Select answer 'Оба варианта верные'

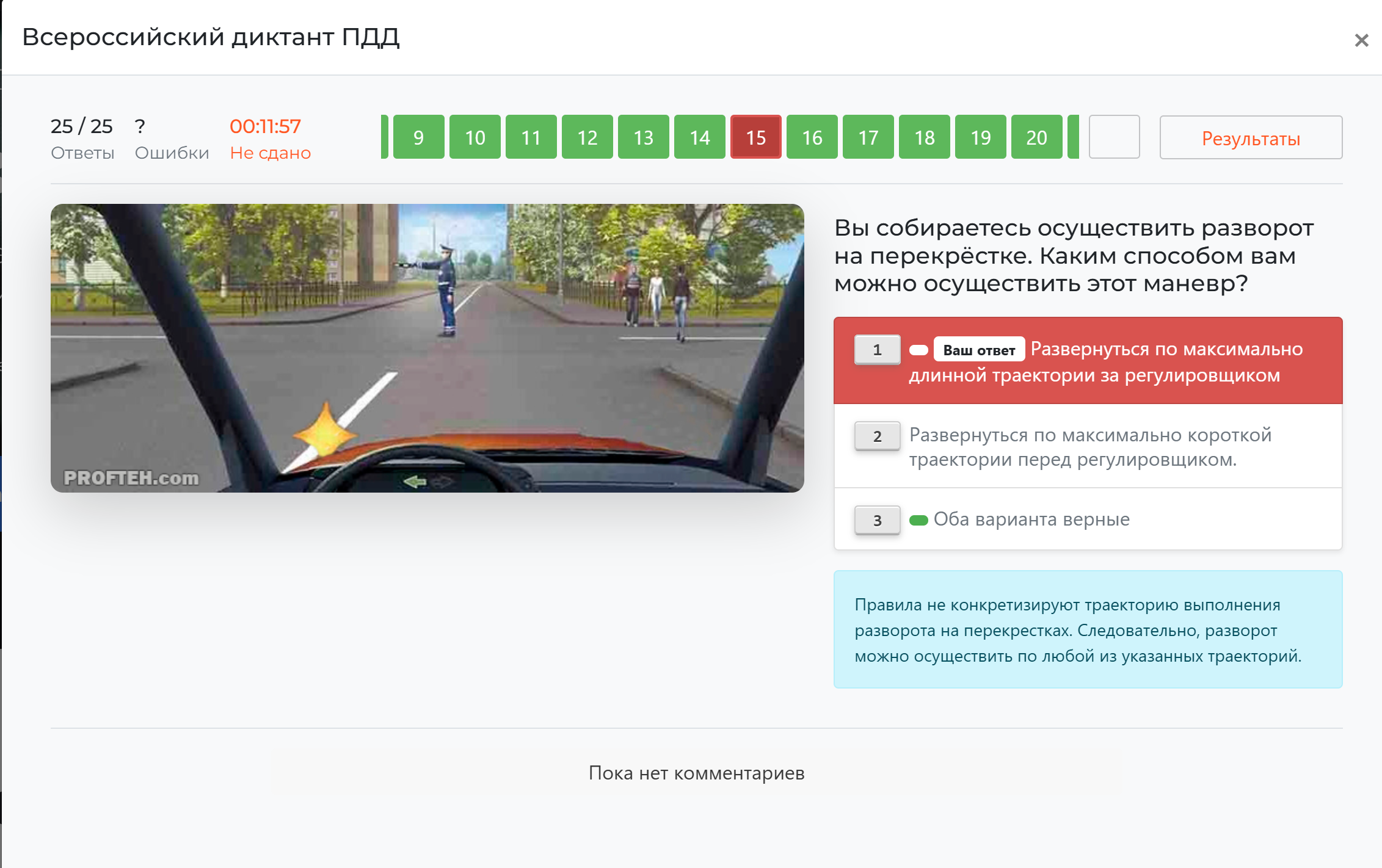tap(1088, 519)
